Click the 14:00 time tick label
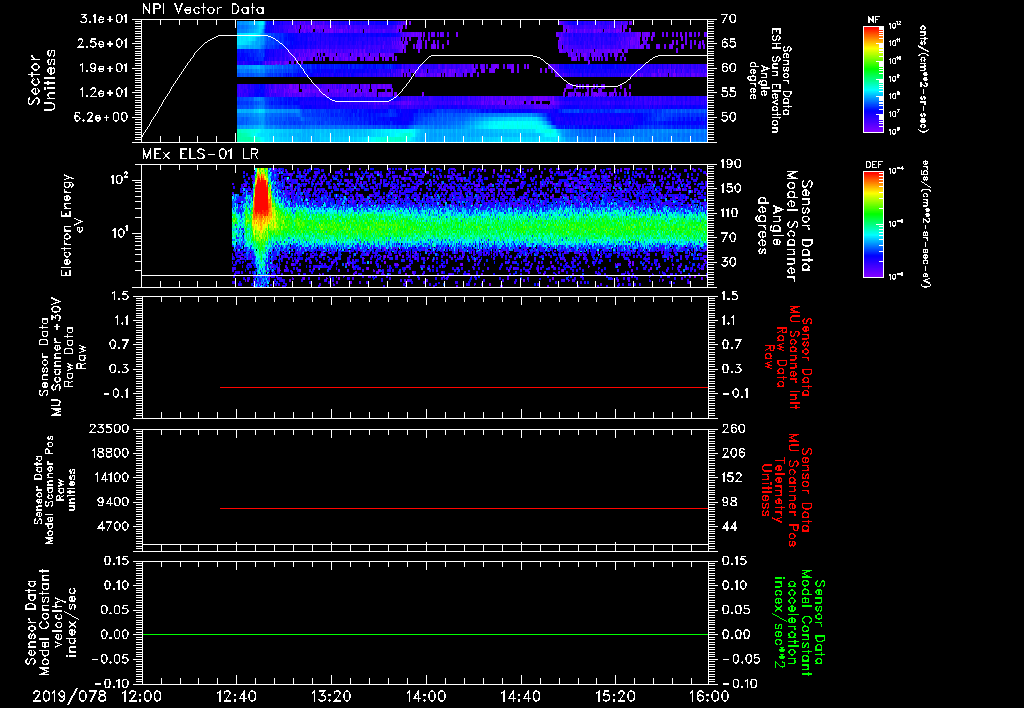 coord(426,697)
